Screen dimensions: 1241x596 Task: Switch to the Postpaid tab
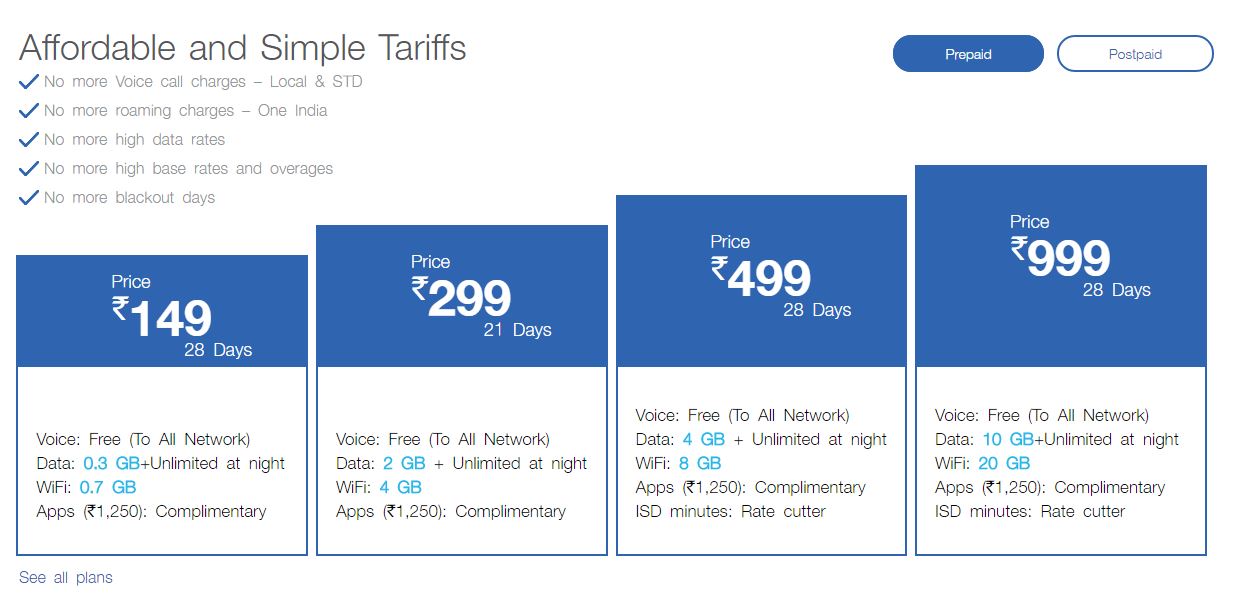click(x=1135, y=54)
